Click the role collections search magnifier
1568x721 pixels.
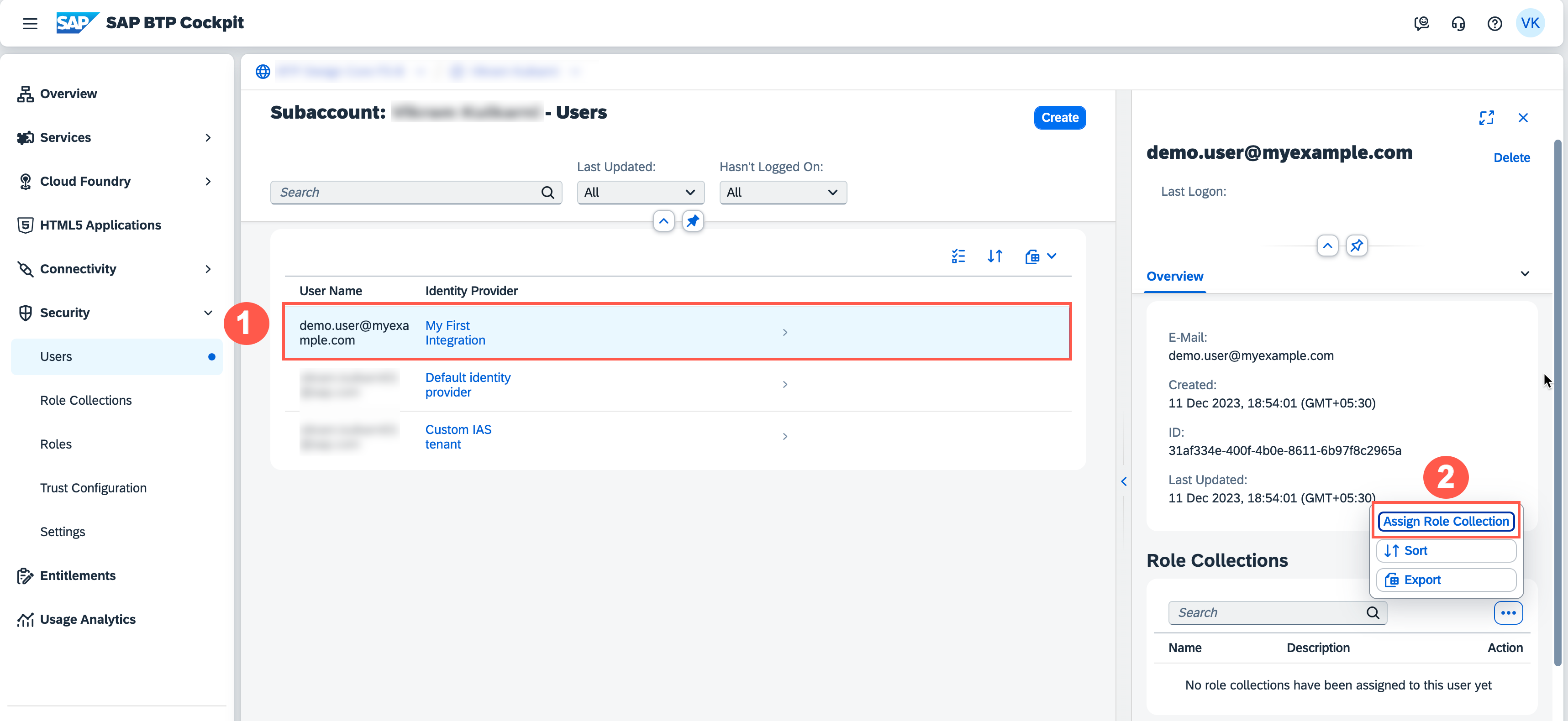(1373, 613)
